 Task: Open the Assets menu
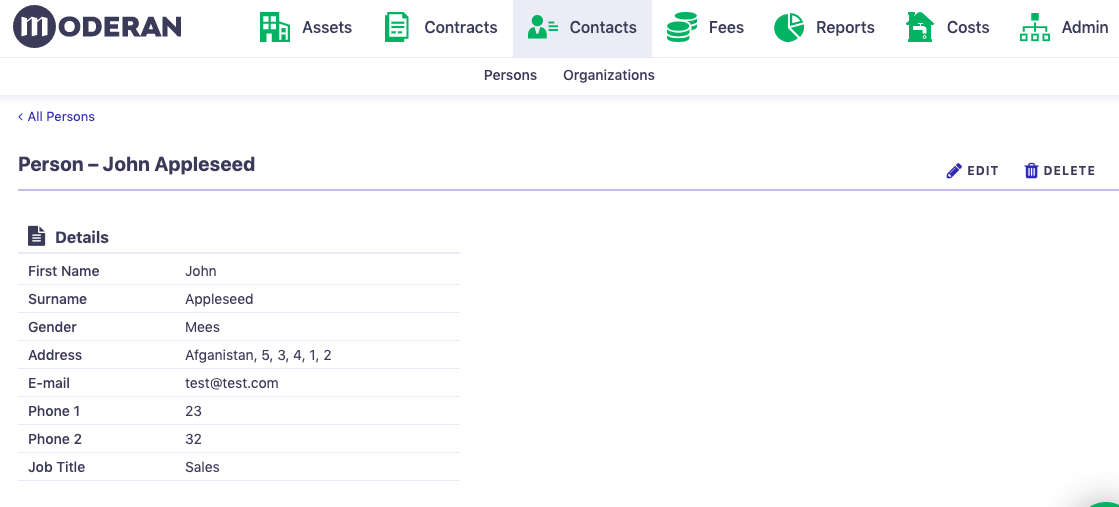(x=305, y=27)
